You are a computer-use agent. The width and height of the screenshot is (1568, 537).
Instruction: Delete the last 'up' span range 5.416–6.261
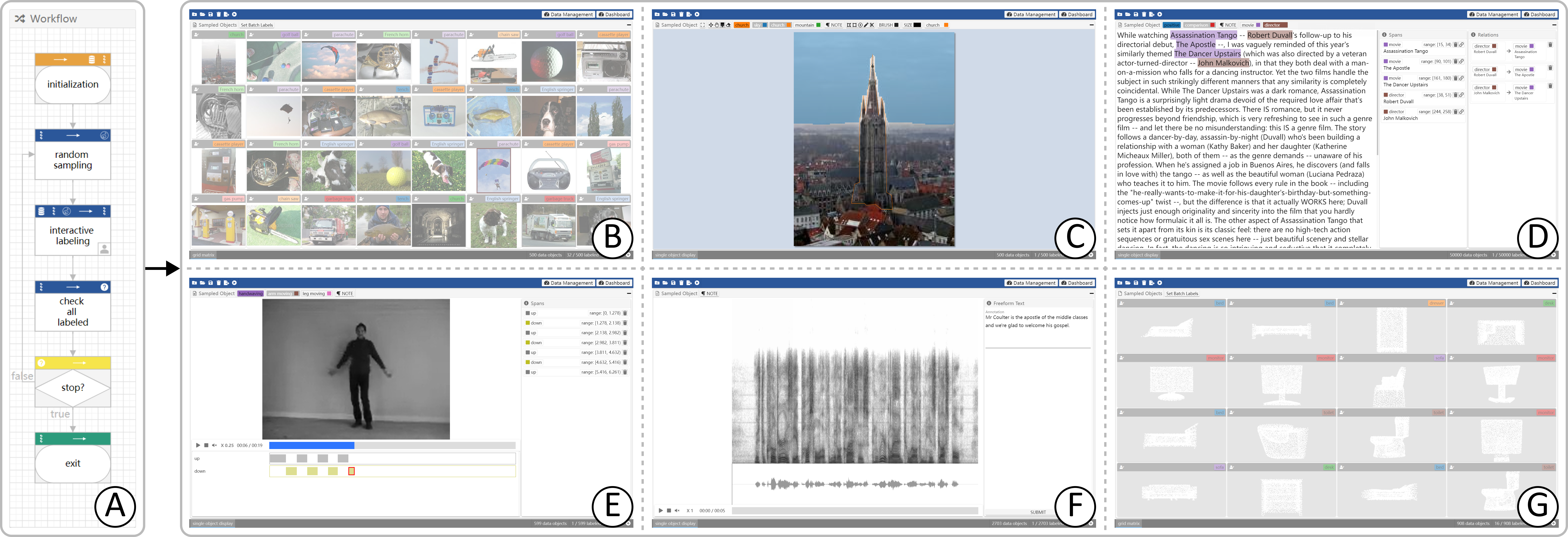click(625, 372)
